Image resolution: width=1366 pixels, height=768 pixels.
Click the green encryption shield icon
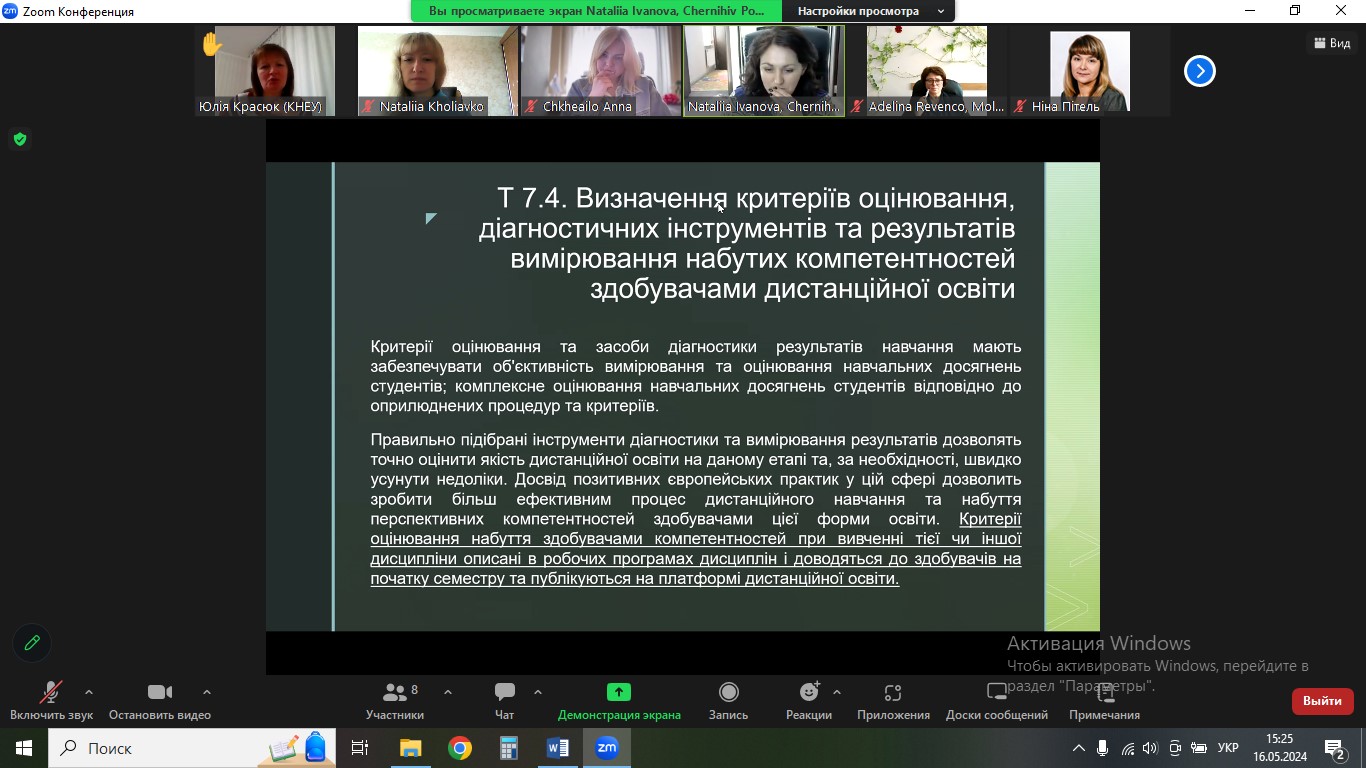(19, 139)
